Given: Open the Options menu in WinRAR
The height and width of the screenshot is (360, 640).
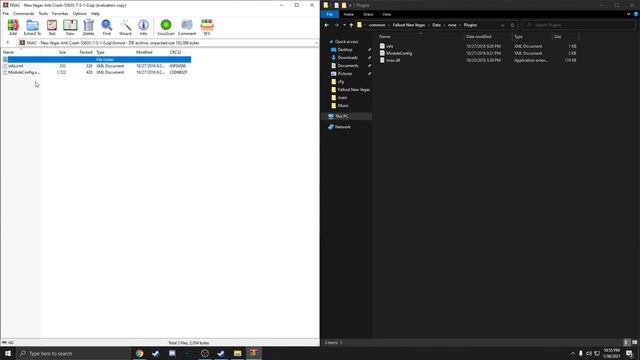Looking at the screenshot, I should click(x=80, y=13).
